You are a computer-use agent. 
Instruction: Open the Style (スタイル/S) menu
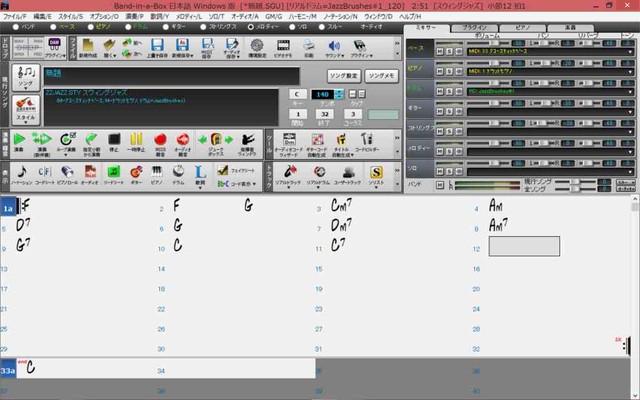tap(70, 17)
